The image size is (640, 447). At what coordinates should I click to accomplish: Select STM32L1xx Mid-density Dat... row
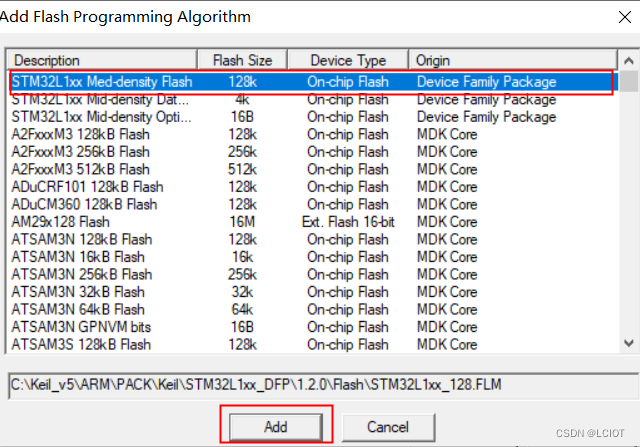coord(312,100)
